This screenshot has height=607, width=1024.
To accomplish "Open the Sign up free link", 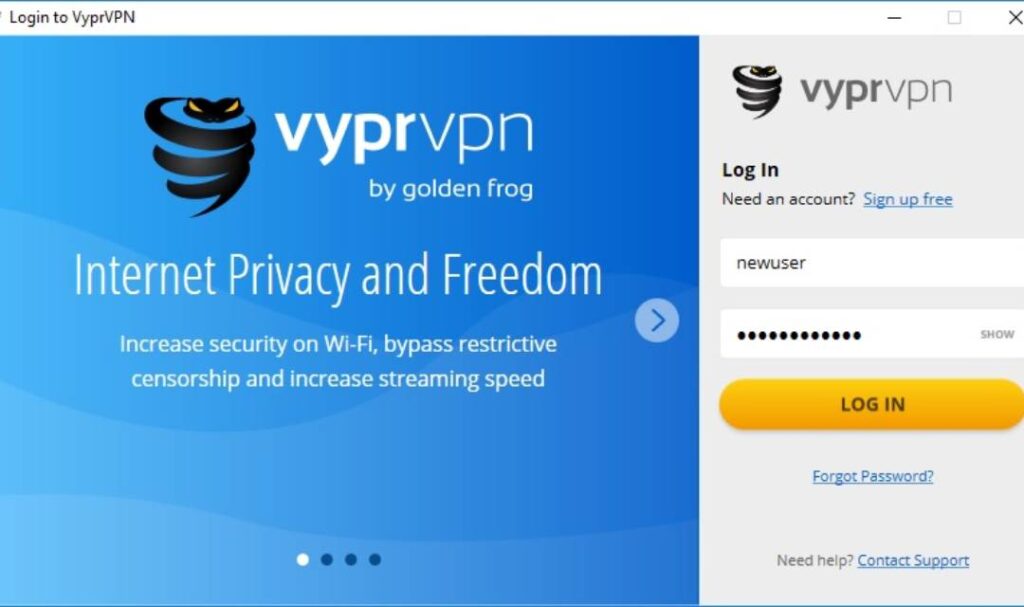I will 908,199.
